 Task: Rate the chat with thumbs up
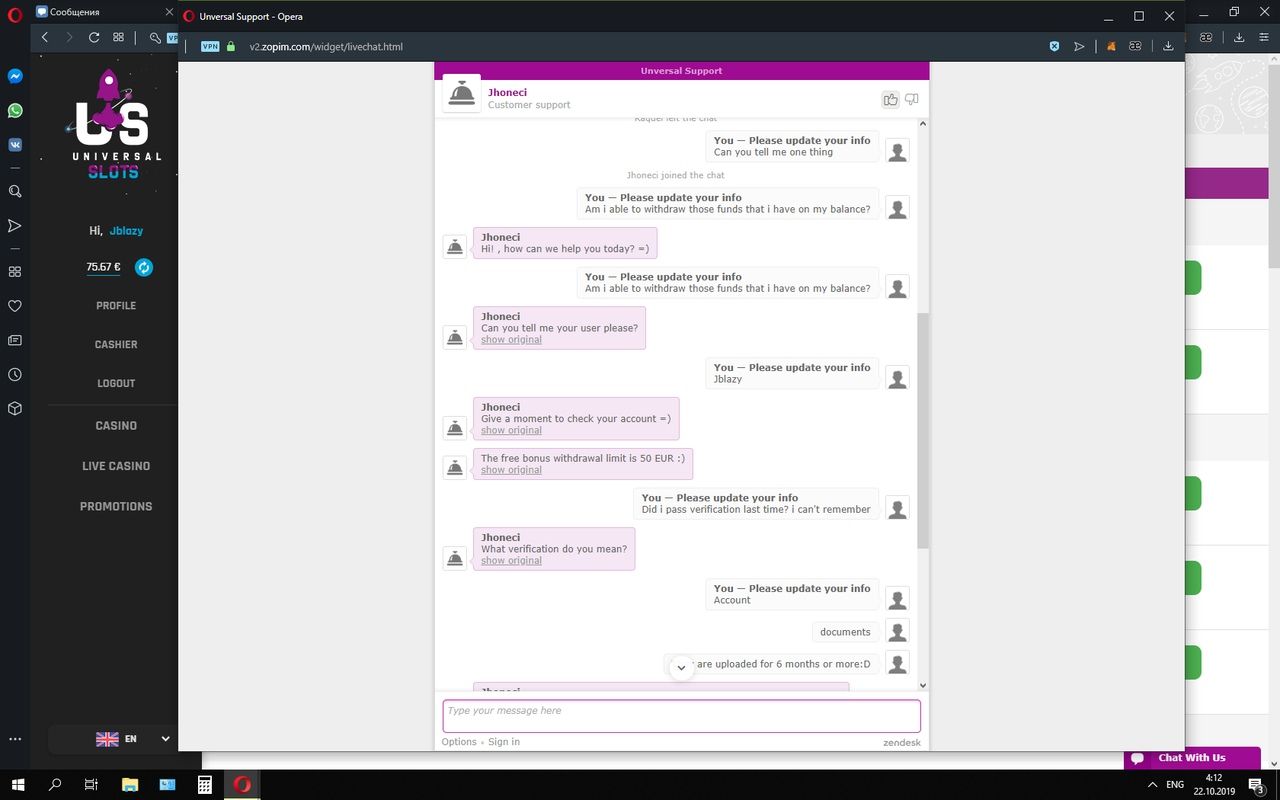[x=890, y=99]
